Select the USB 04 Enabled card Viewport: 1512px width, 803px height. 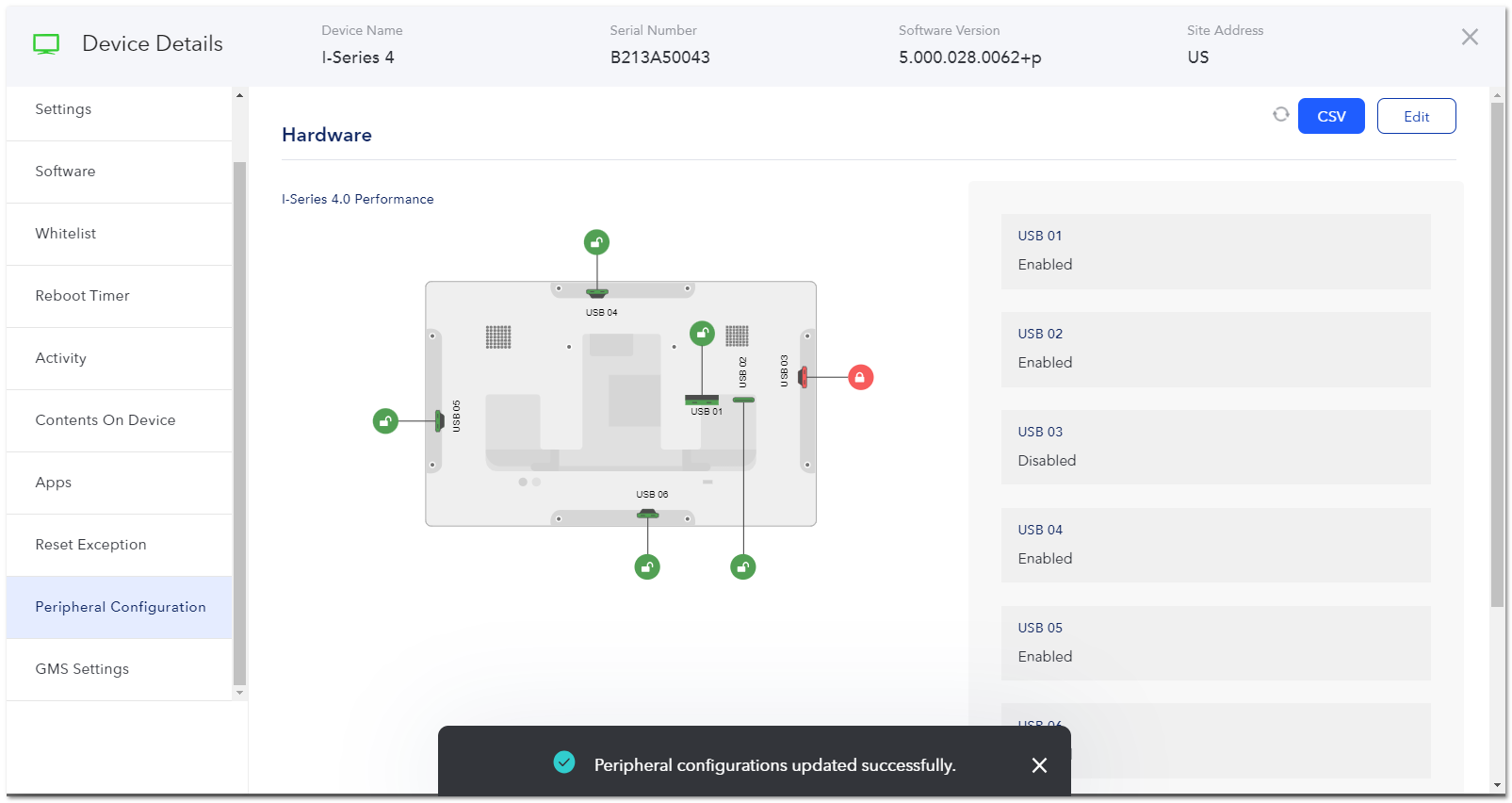(x=1215, y=545)
